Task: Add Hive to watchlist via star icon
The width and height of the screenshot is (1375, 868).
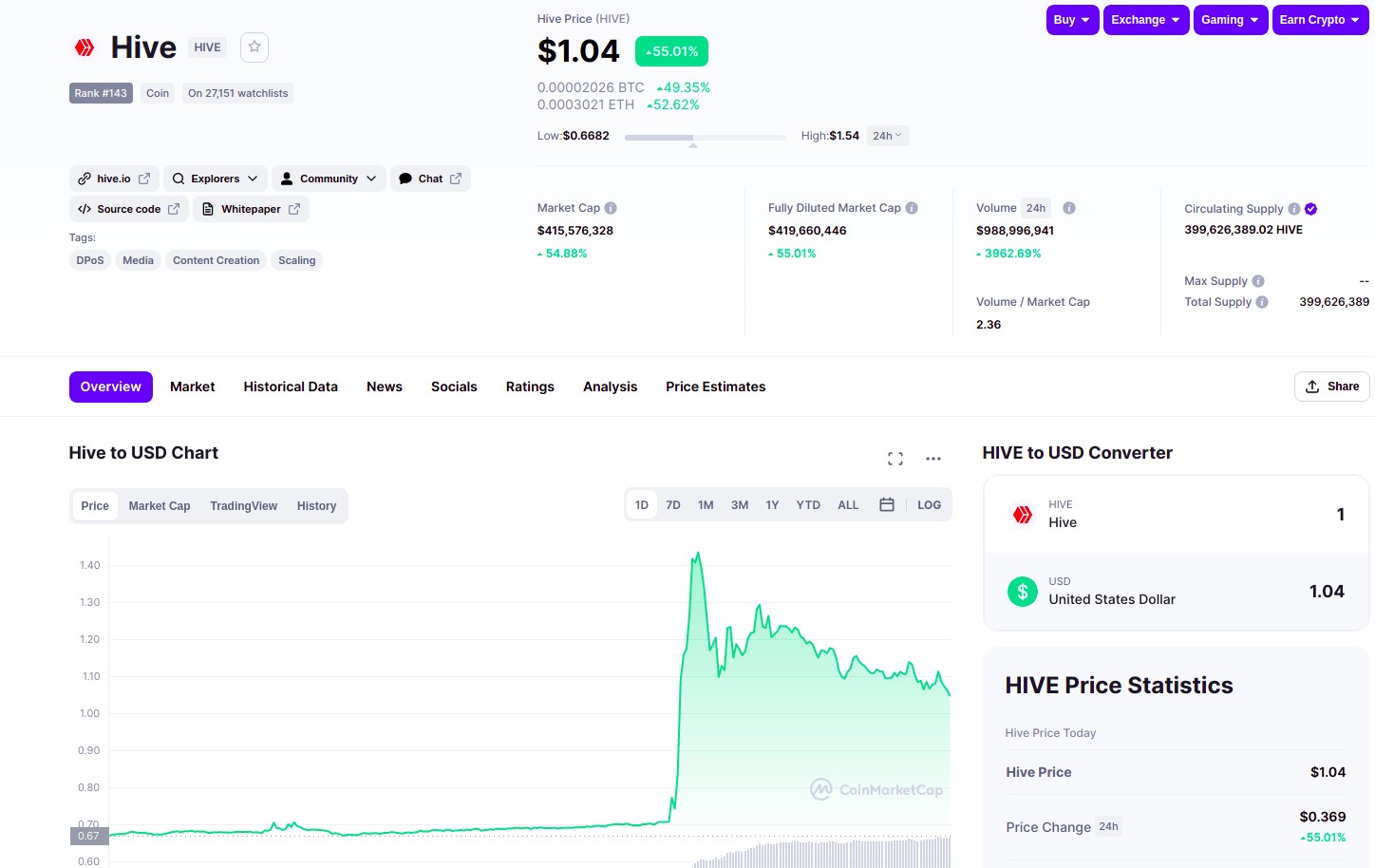Action: click(x=254, y=47)
